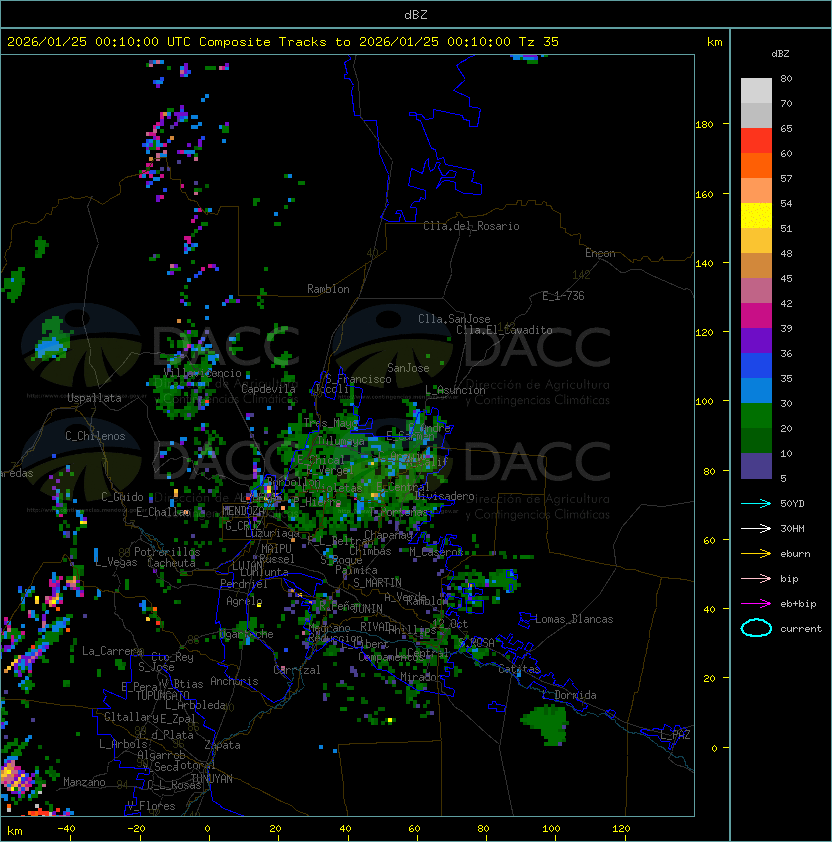
Task: Click the '-40' tick on horizontal km axis
Action: tap(66, 829)
